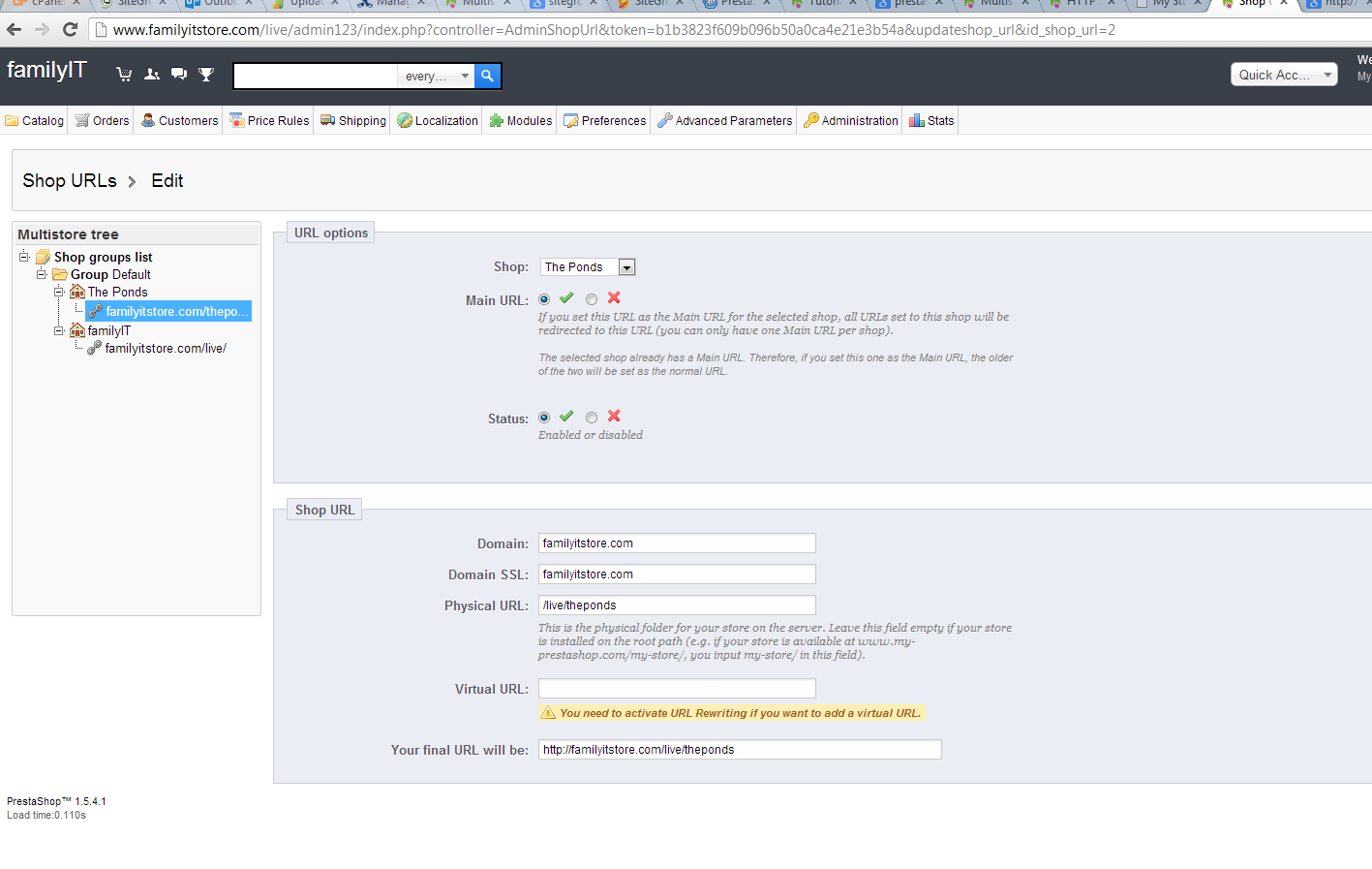Open the Price Rules menu
1372x869 pixels.
coord(269,121)
